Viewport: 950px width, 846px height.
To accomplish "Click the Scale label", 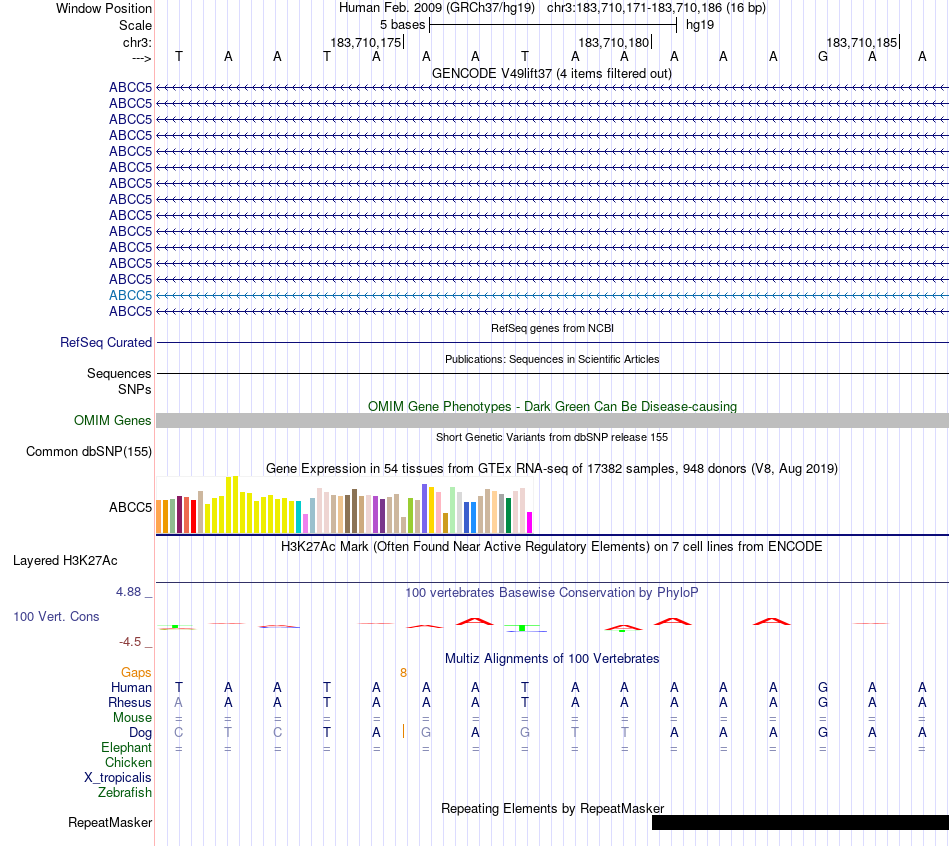I will pyautogui.click(x=136, y=25).
